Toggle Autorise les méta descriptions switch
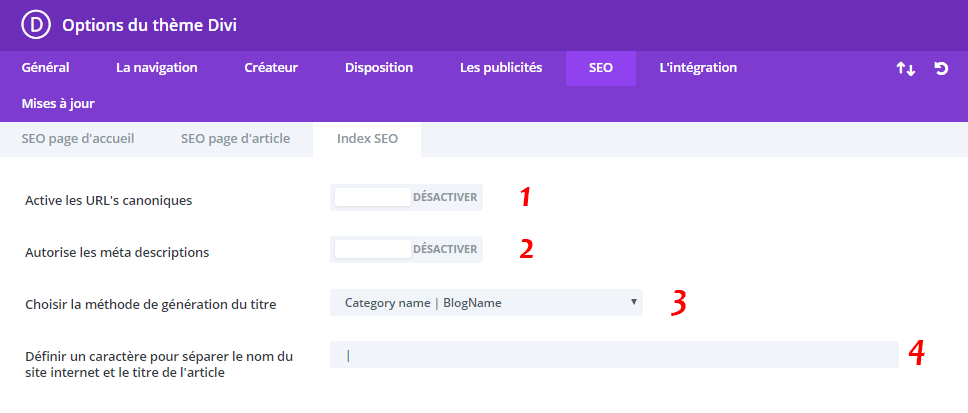 pos(406,249)
